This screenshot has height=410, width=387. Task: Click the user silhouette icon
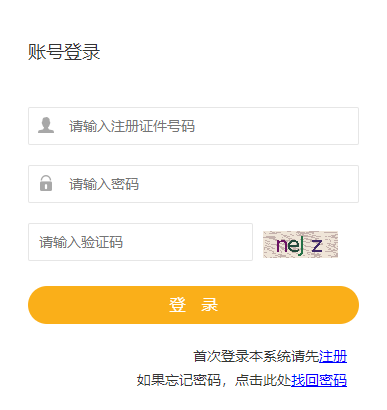[46, 125]
